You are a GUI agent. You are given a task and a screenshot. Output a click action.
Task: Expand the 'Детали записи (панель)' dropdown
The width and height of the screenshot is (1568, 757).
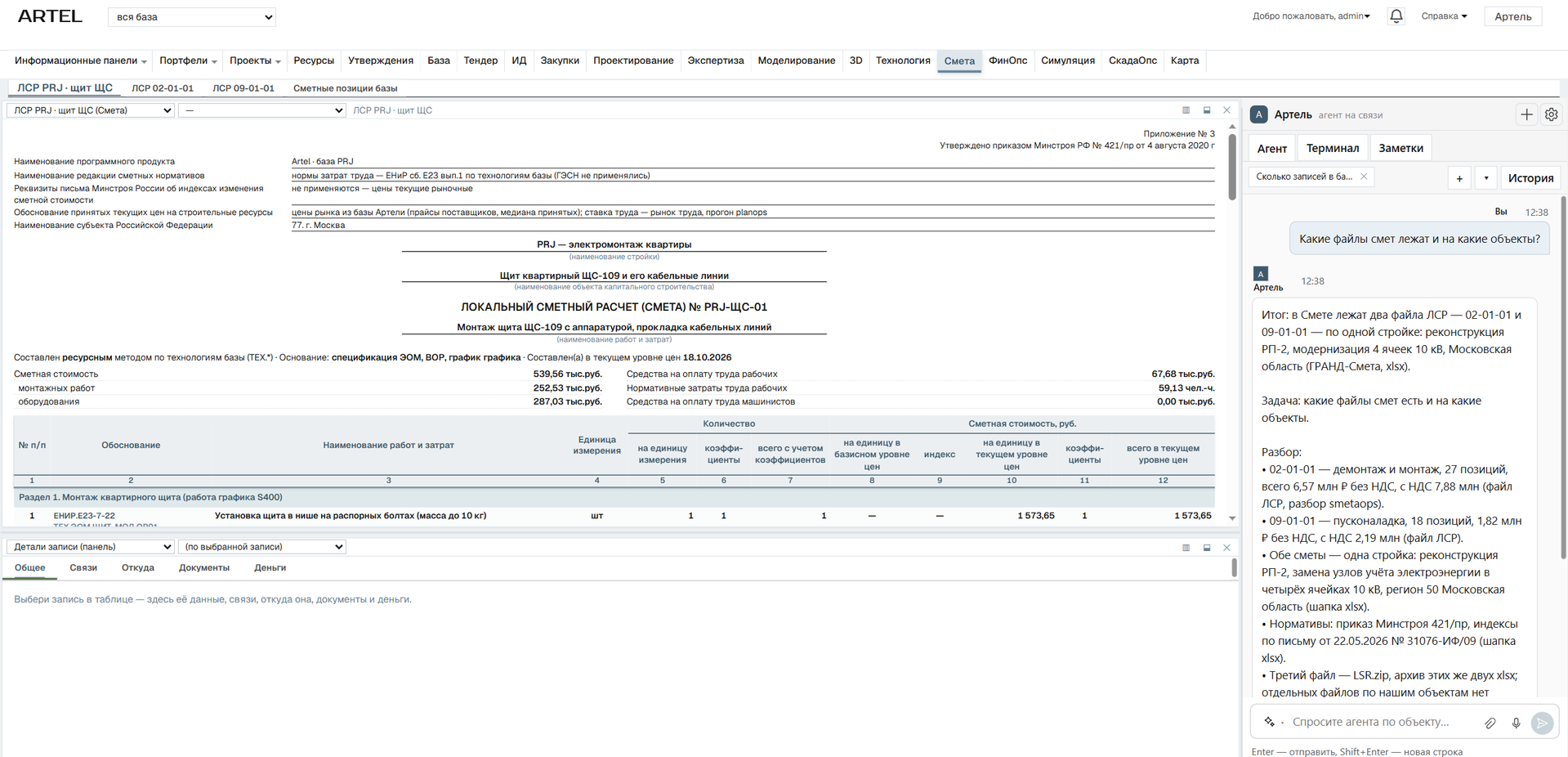tap(91, 547)
